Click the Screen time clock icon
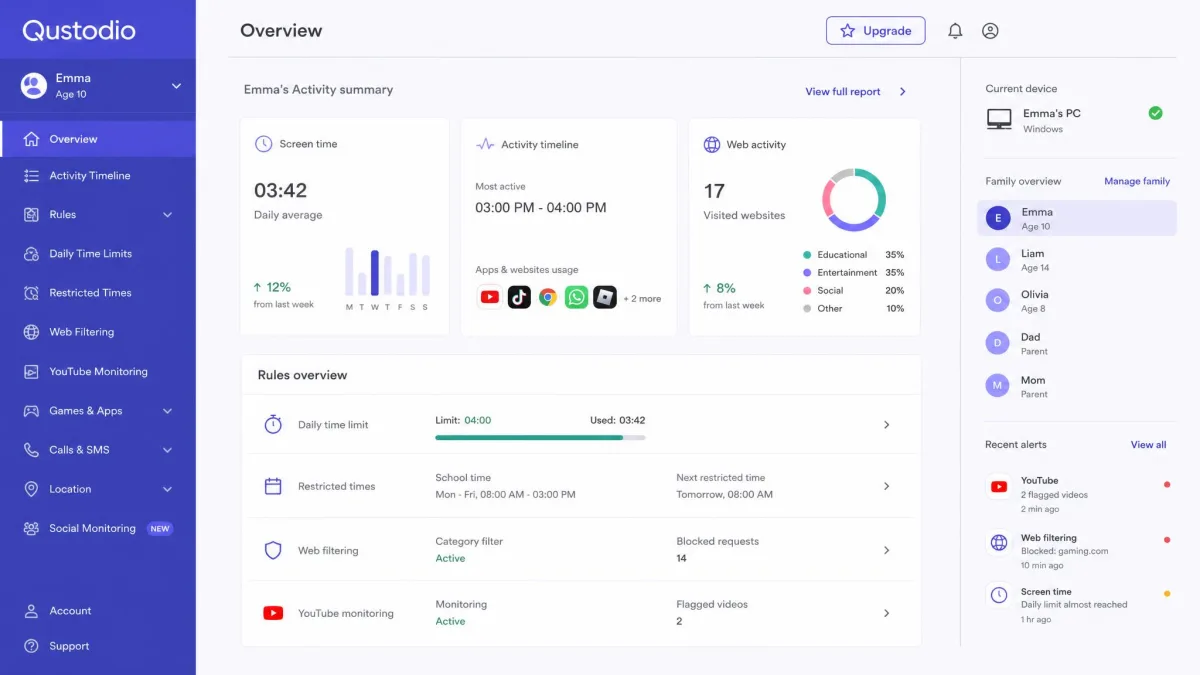The height and width of the screenshot is (675, 1200). tap(263, 144)
